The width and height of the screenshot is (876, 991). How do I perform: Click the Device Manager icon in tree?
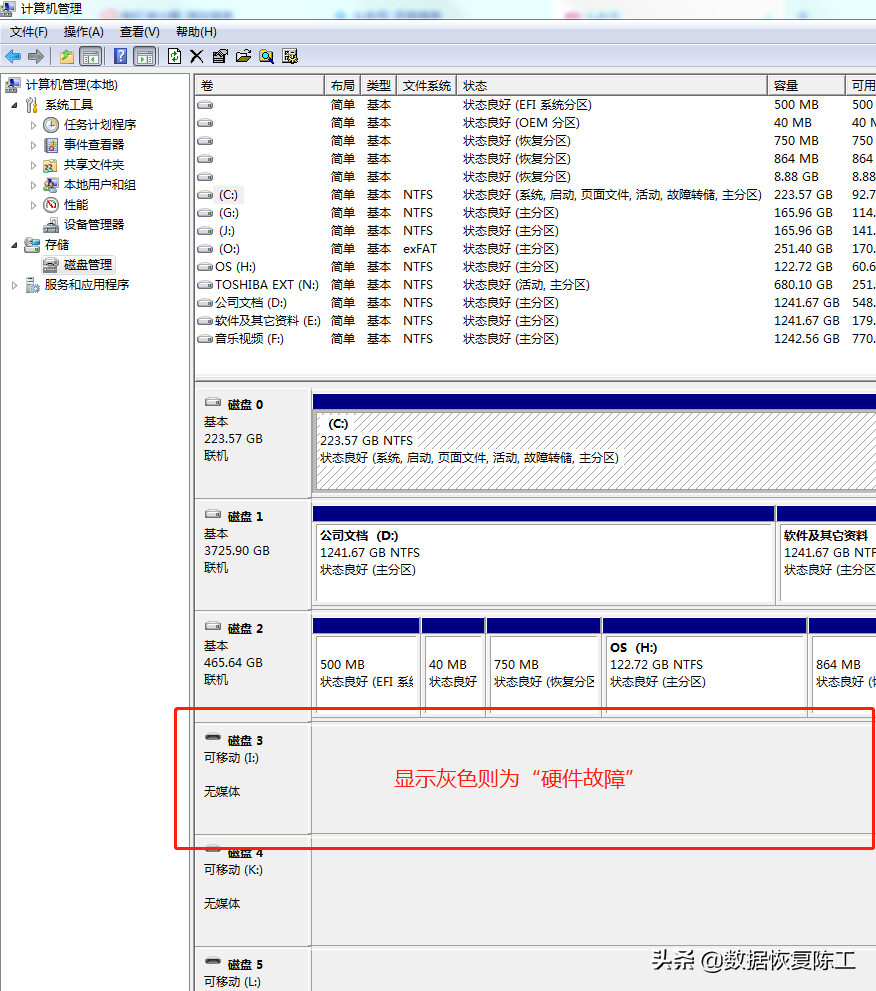pyautogui.click(x=51, y=225)
